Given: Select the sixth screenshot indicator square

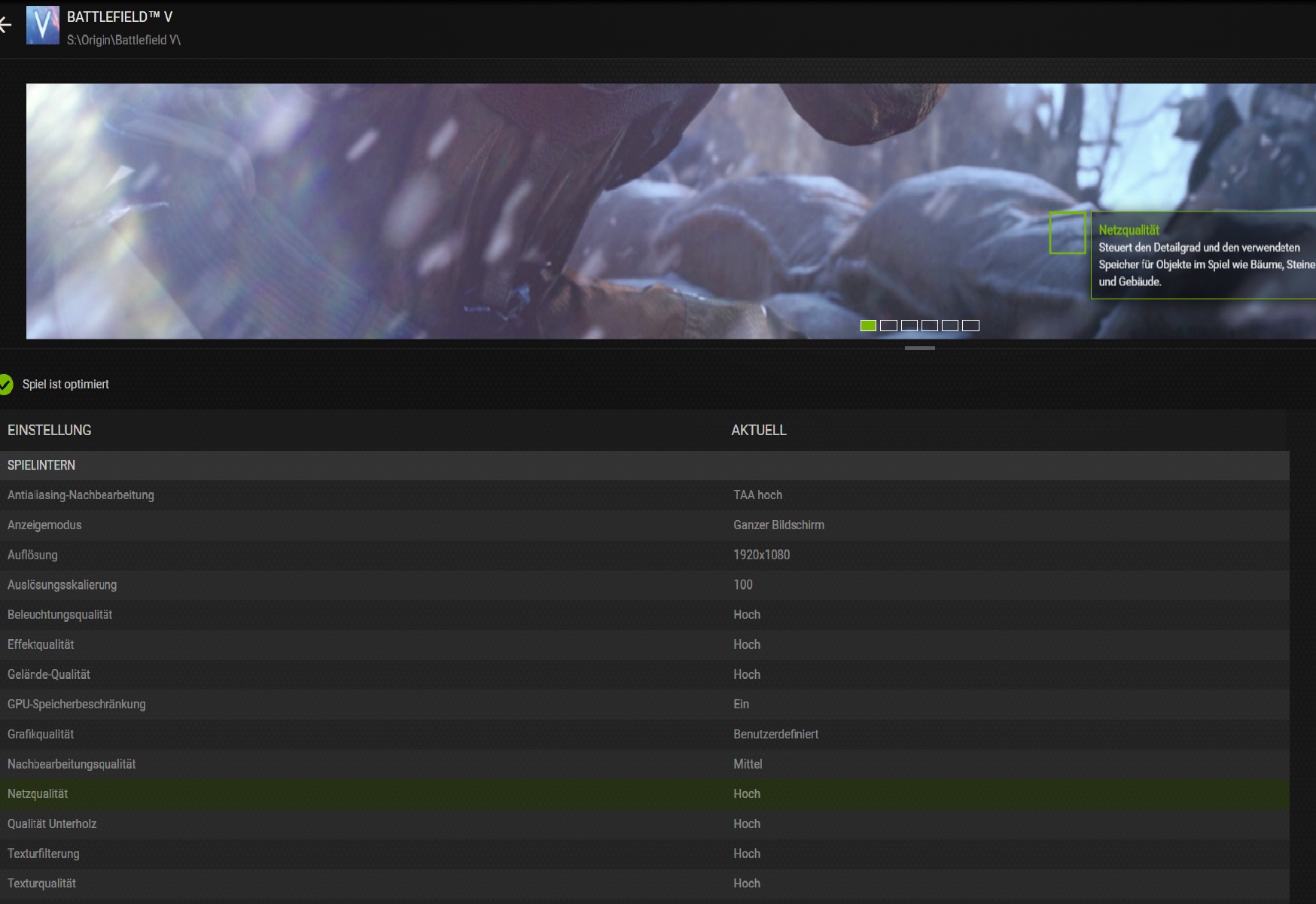Looking at the screenshot, I should click(971, 325).
